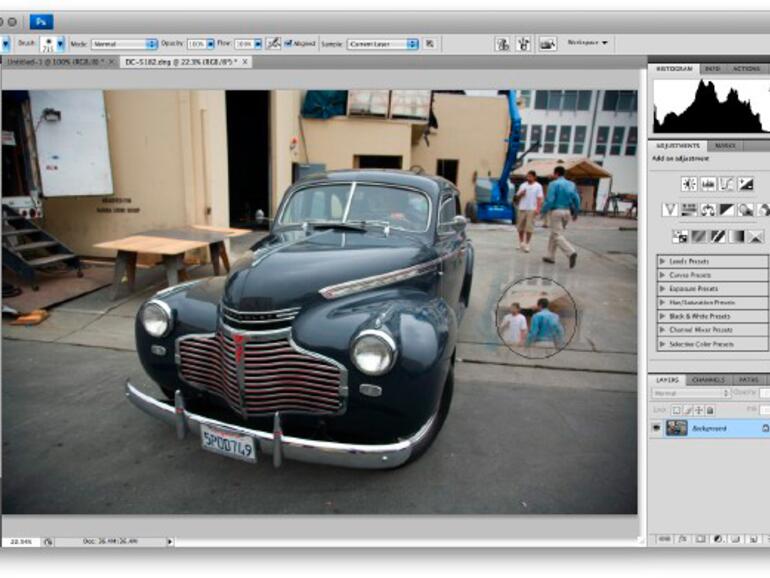Lock all on the layer via padlock icon
Screen dimensions: 770x578
tap(709, 410)
